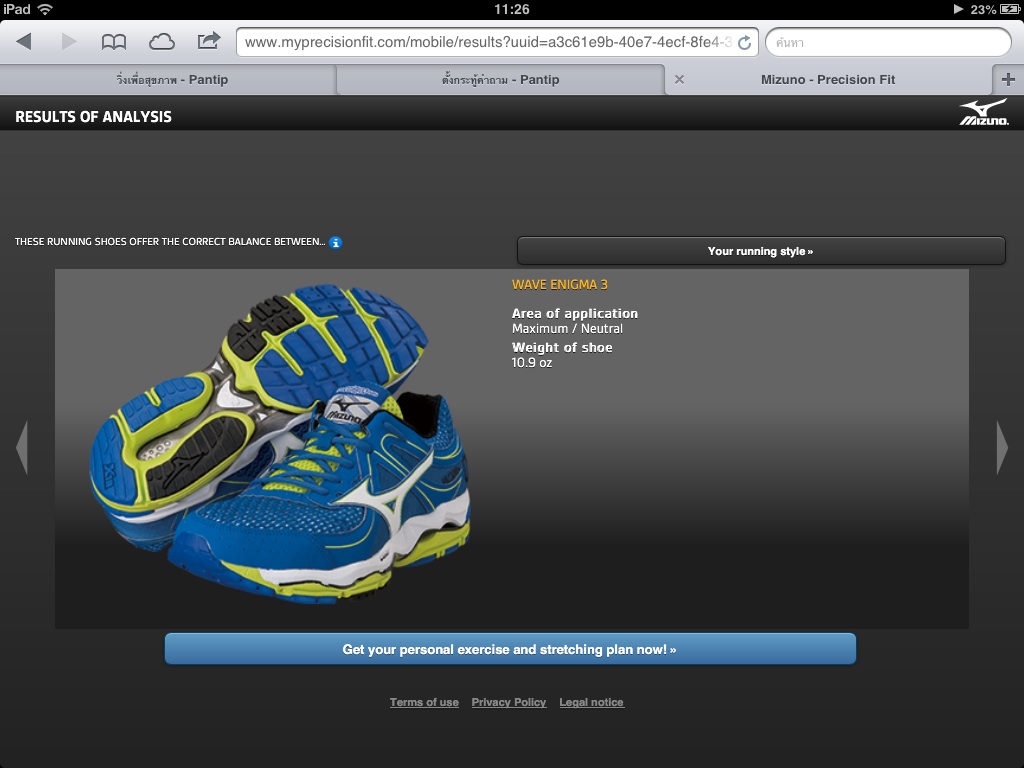Image resolution: width=1024 pixels, height=768 pixels.
Task: Open the bookmarks book icon
Action: 114,42
